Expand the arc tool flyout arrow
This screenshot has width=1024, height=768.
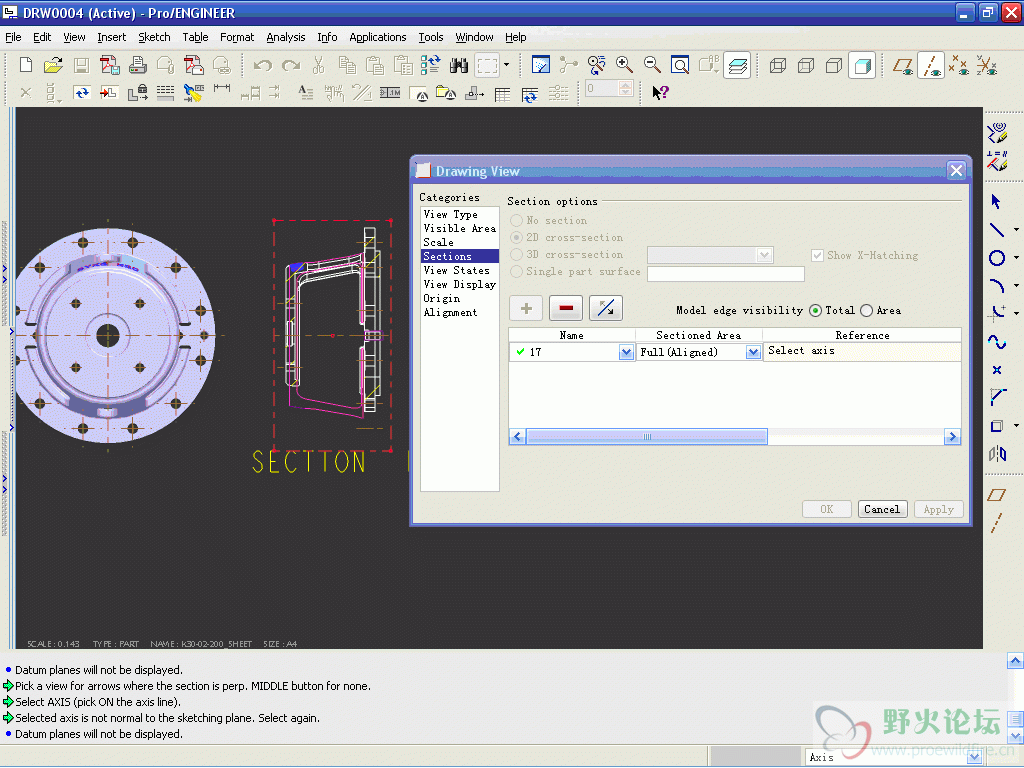(1016, 285)
